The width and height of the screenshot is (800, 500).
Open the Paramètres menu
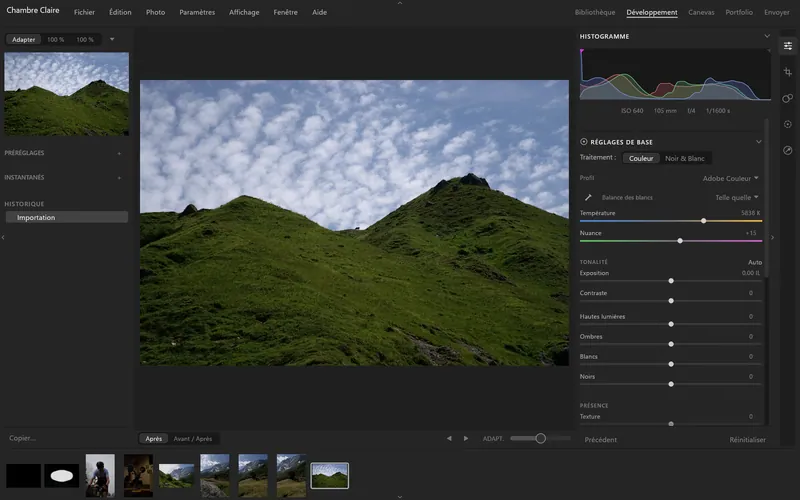pyautogui.click(x=197, y=12)
